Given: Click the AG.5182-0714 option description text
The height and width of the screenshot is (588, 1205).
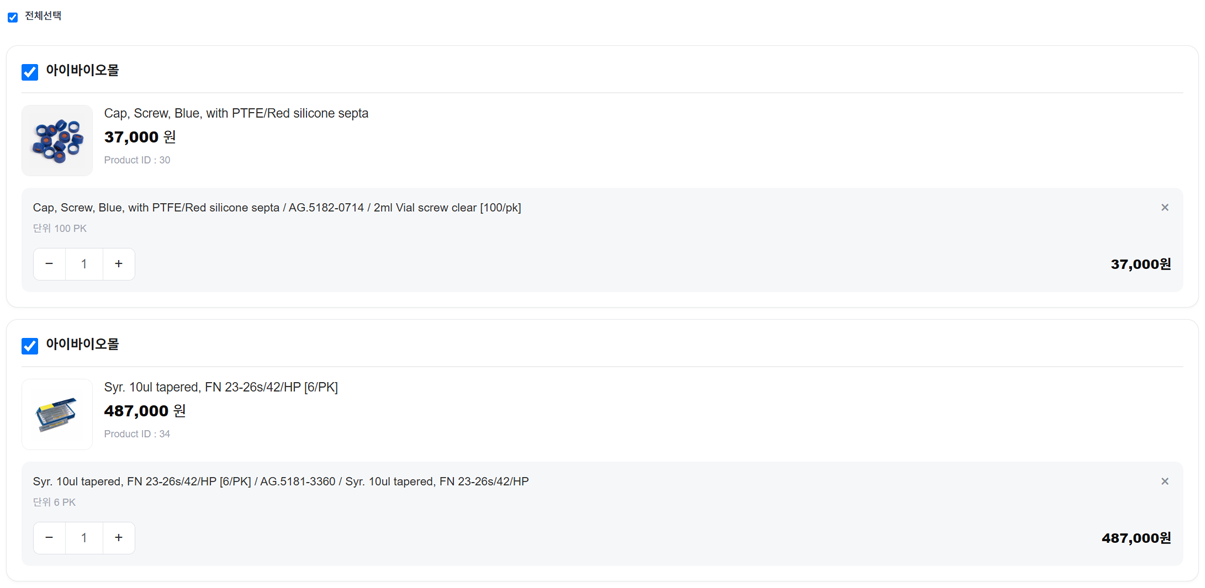Looking at the screenshot, I should click(277, 208).
